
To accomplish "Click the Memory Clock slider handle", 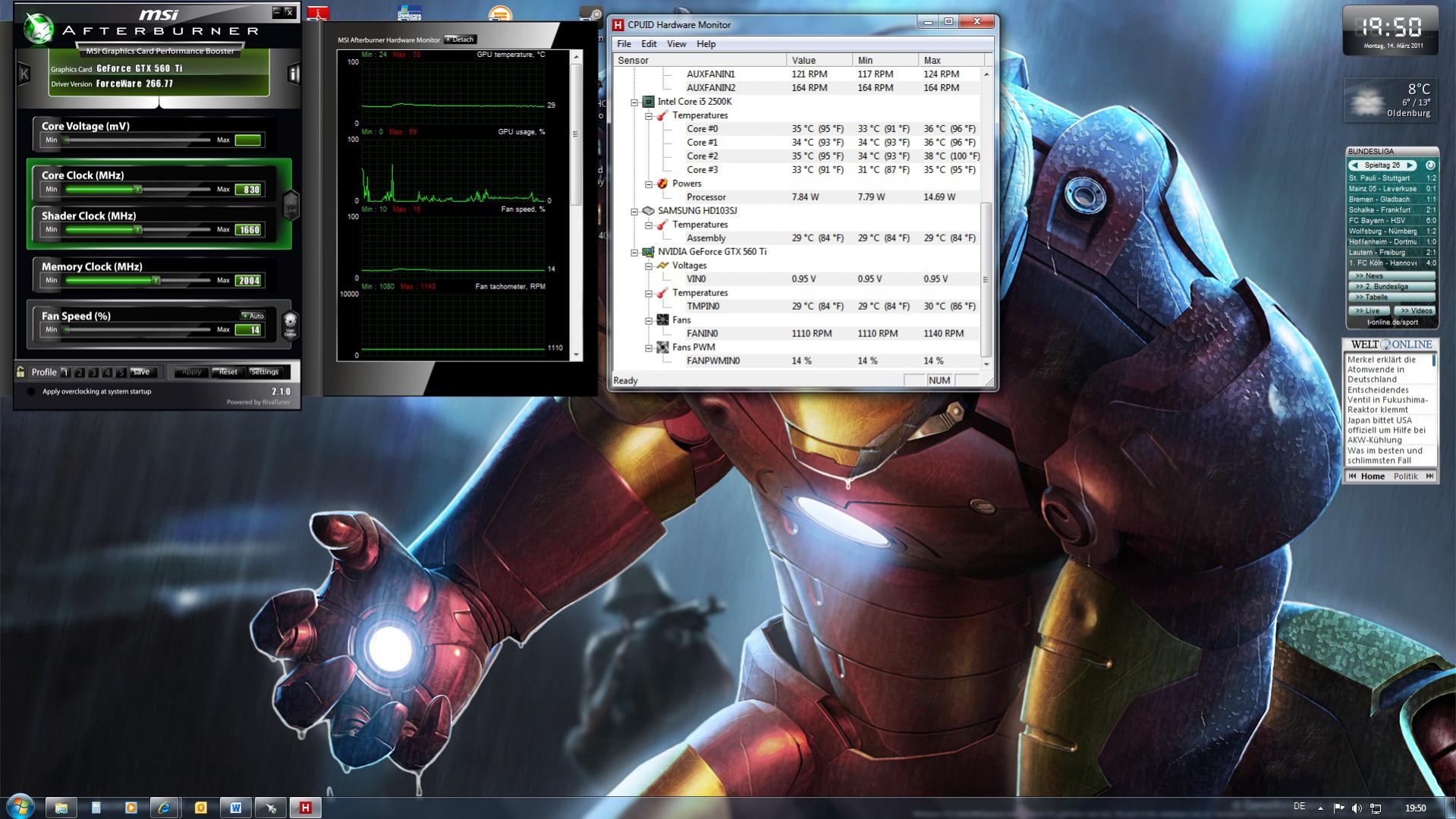I will coord(156,280).
